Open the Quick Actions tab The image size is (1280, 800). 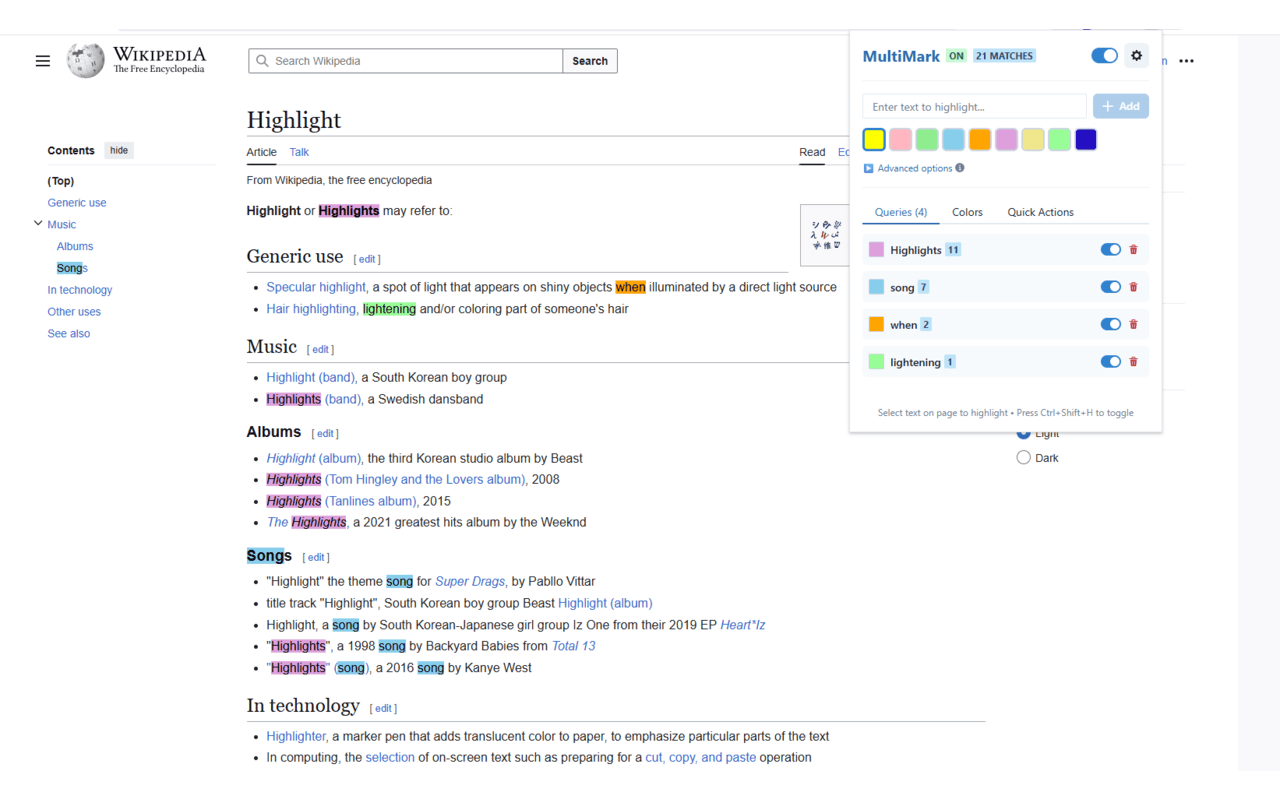pyautogui.click(x=1040, y=212)
